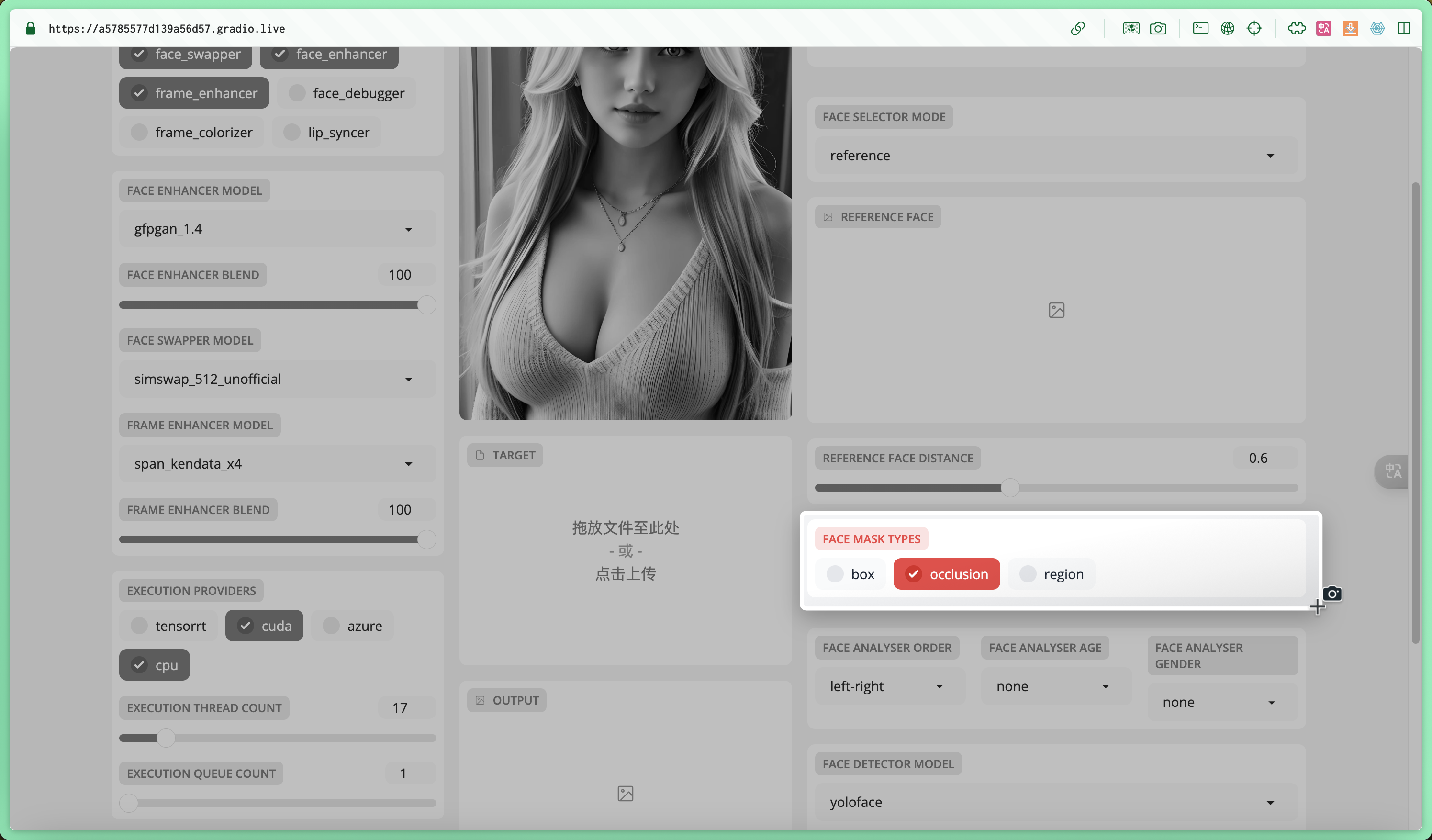Screen dimensions: 1432x840
Task: Click the Execution Thread Count value 17
Action: (x=407, y=707)
